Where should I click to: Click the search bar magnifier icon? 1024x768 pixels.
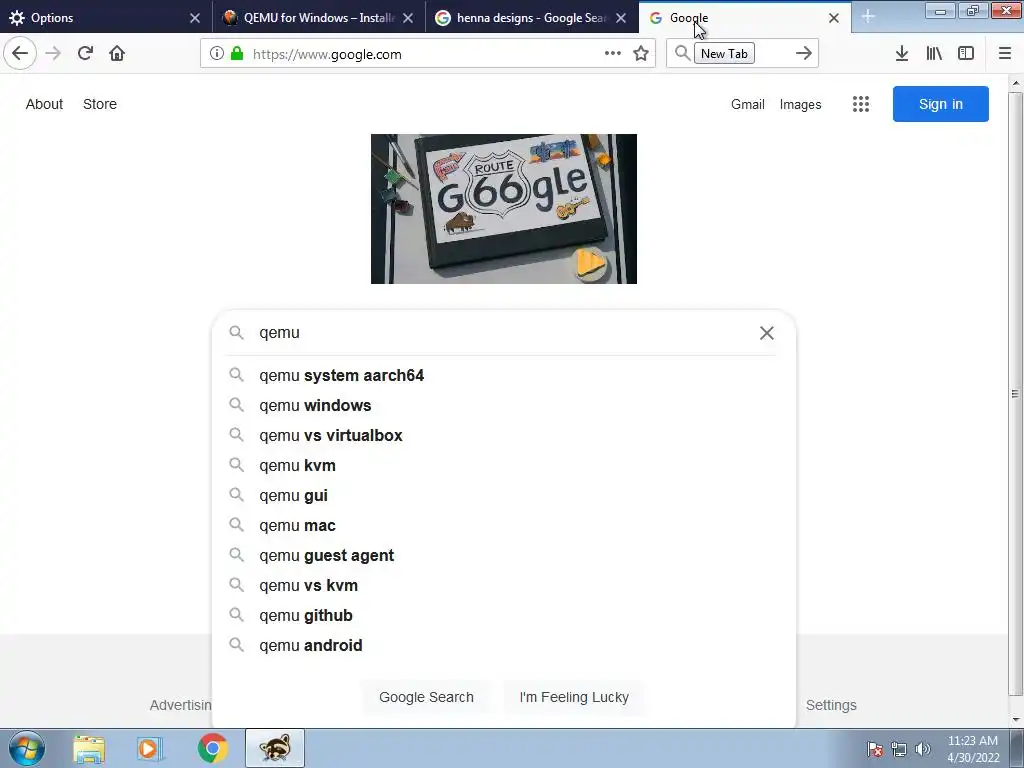click(682, 53)
